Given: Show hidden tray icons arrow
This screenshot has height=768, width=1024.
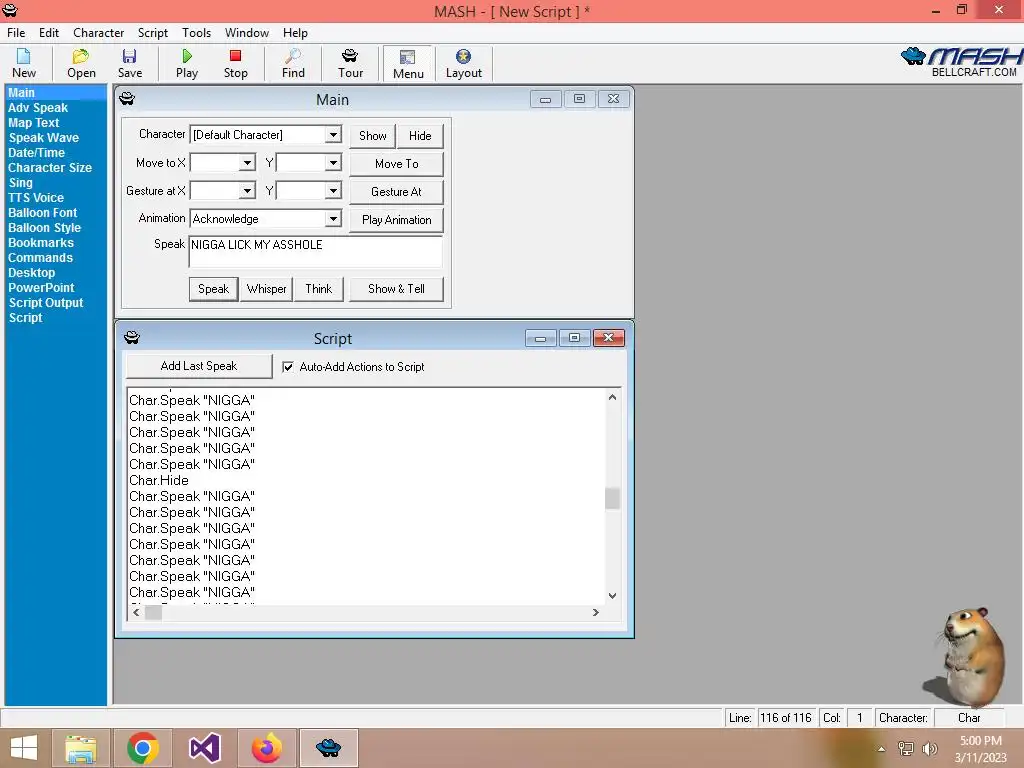Looking at the screenshot, I should click(x=882, y=749).
